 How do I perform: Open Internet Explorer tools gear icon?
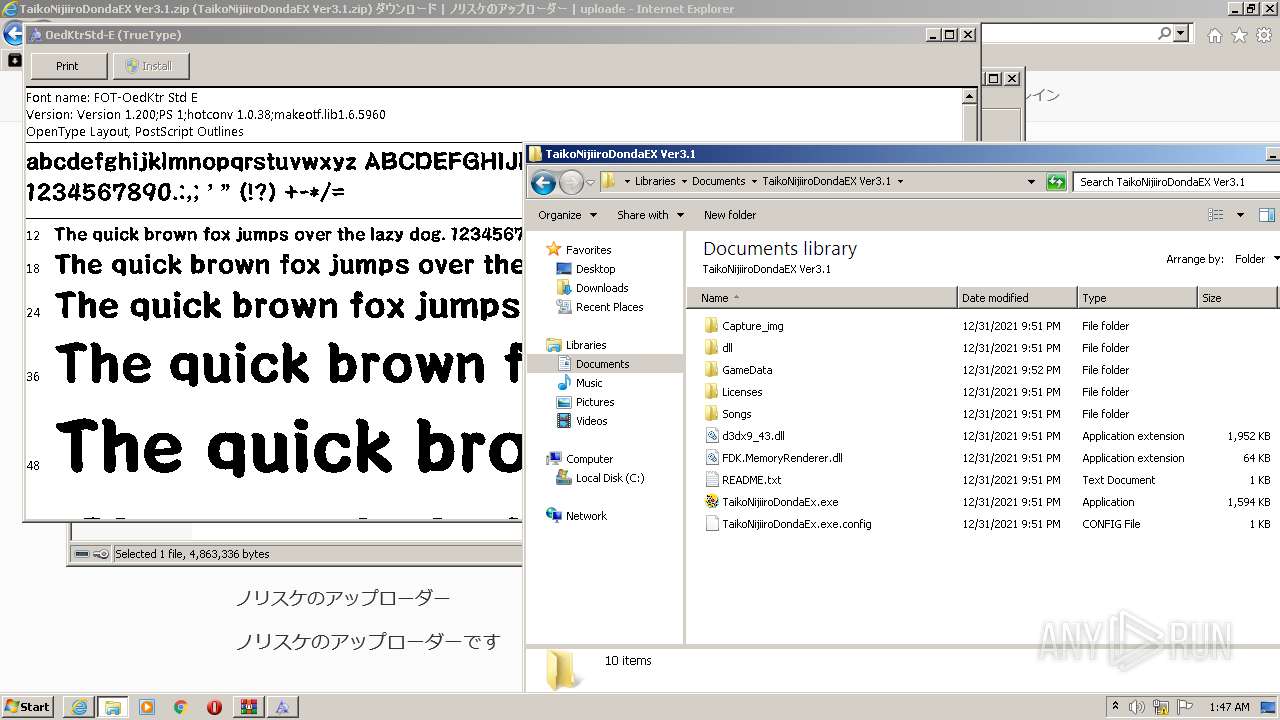[x=1264, y=35]
